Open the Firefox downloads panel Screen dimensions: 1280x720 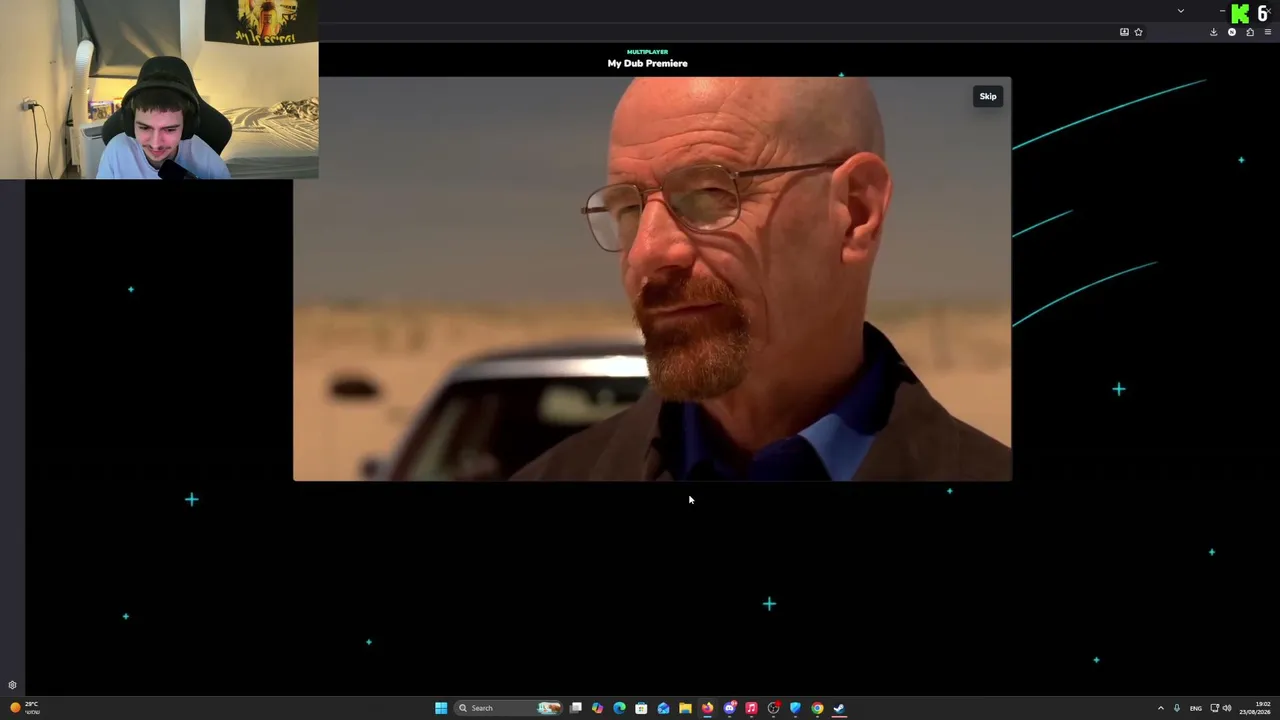pos(1214,32)
